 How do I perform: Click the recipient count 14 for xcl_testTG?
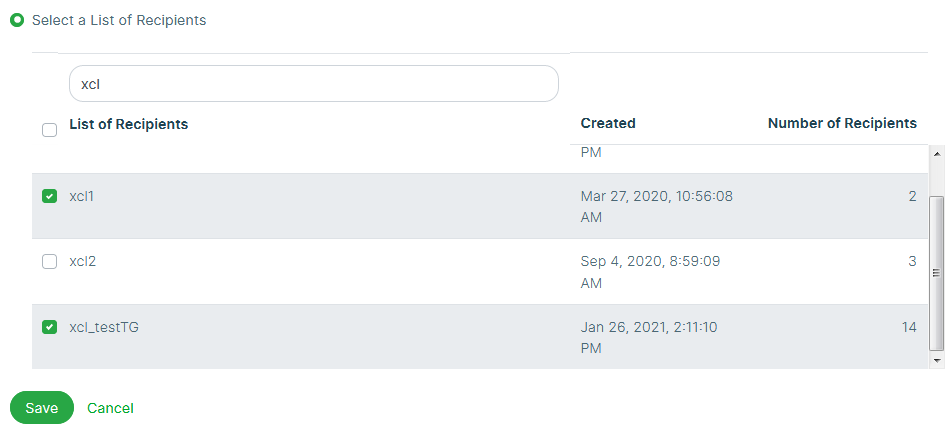click(908, 327)
